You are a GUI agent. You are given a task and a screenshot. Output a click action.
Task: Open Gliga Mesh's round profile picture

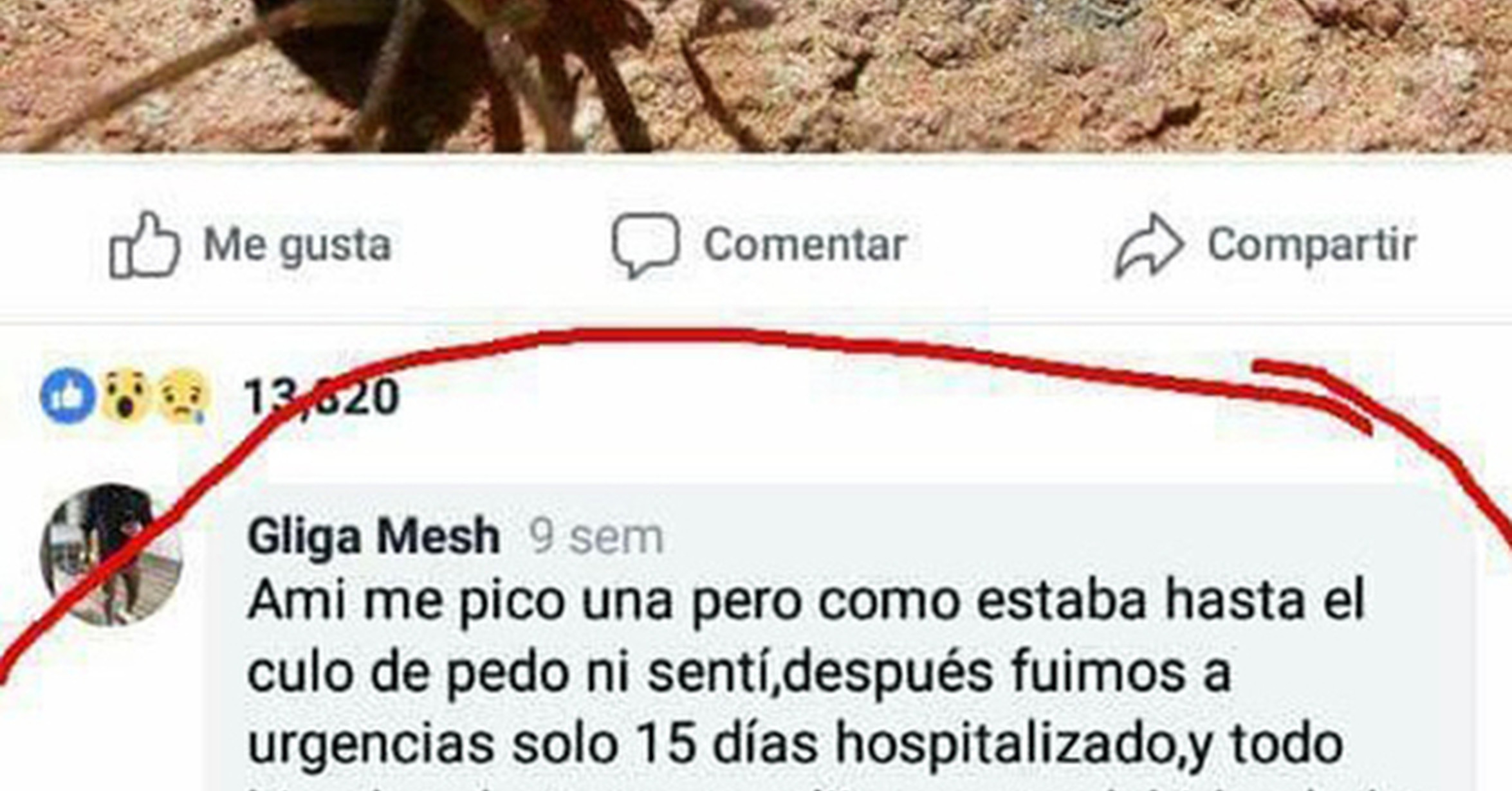[112, 554]
